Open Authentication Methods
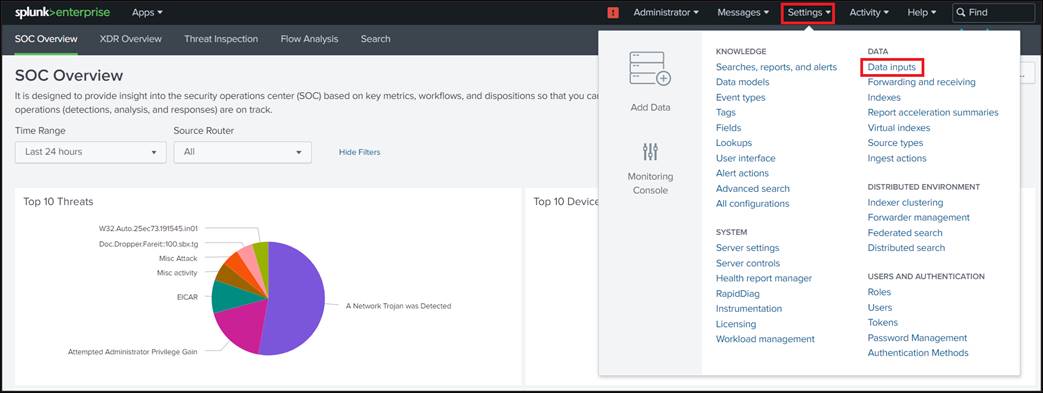Screen dimensions: 1043x393 (x=918, y=353)
